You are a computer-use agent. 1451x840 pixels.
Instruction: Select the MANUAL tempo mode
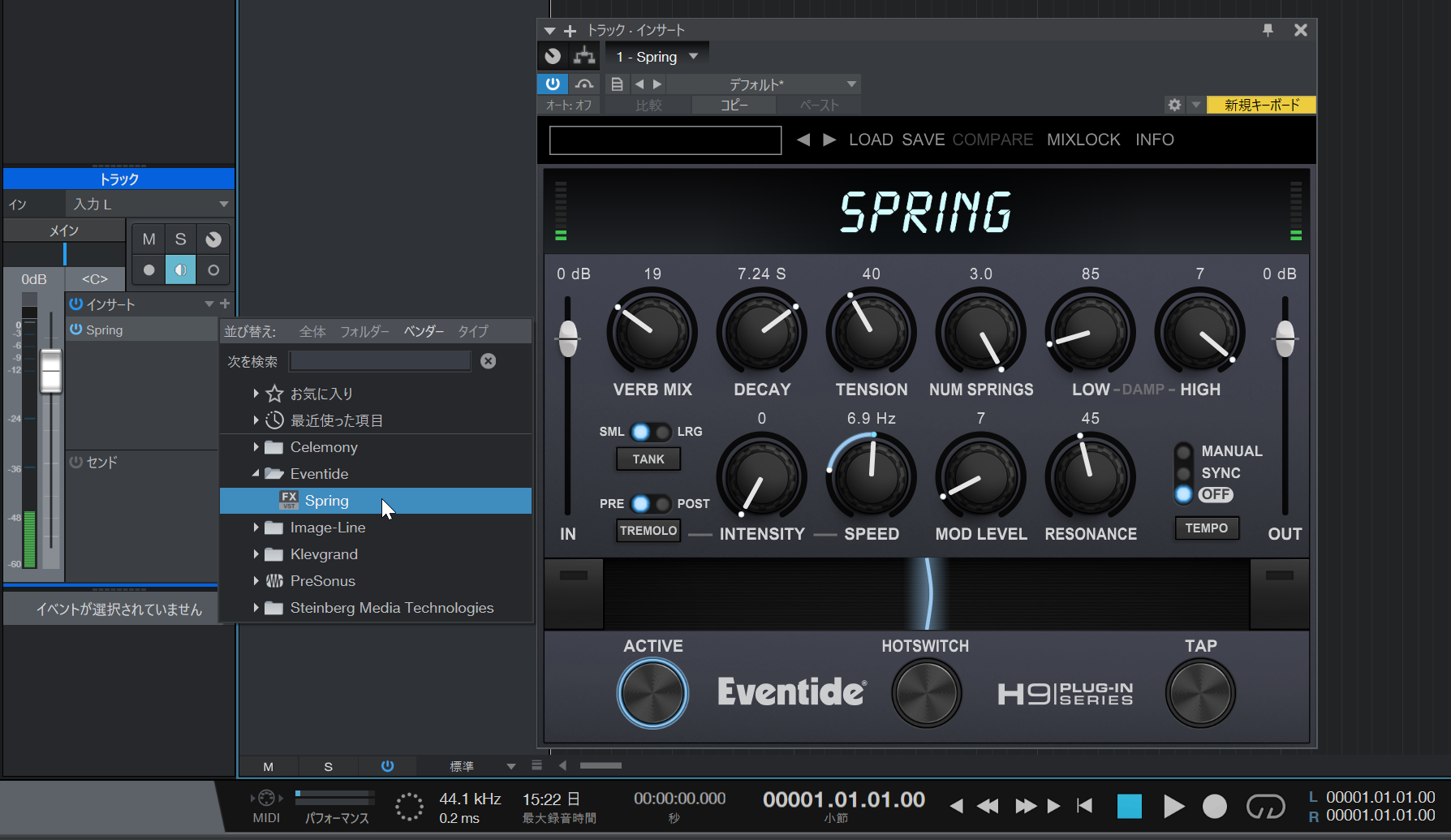pos(1184,451)
